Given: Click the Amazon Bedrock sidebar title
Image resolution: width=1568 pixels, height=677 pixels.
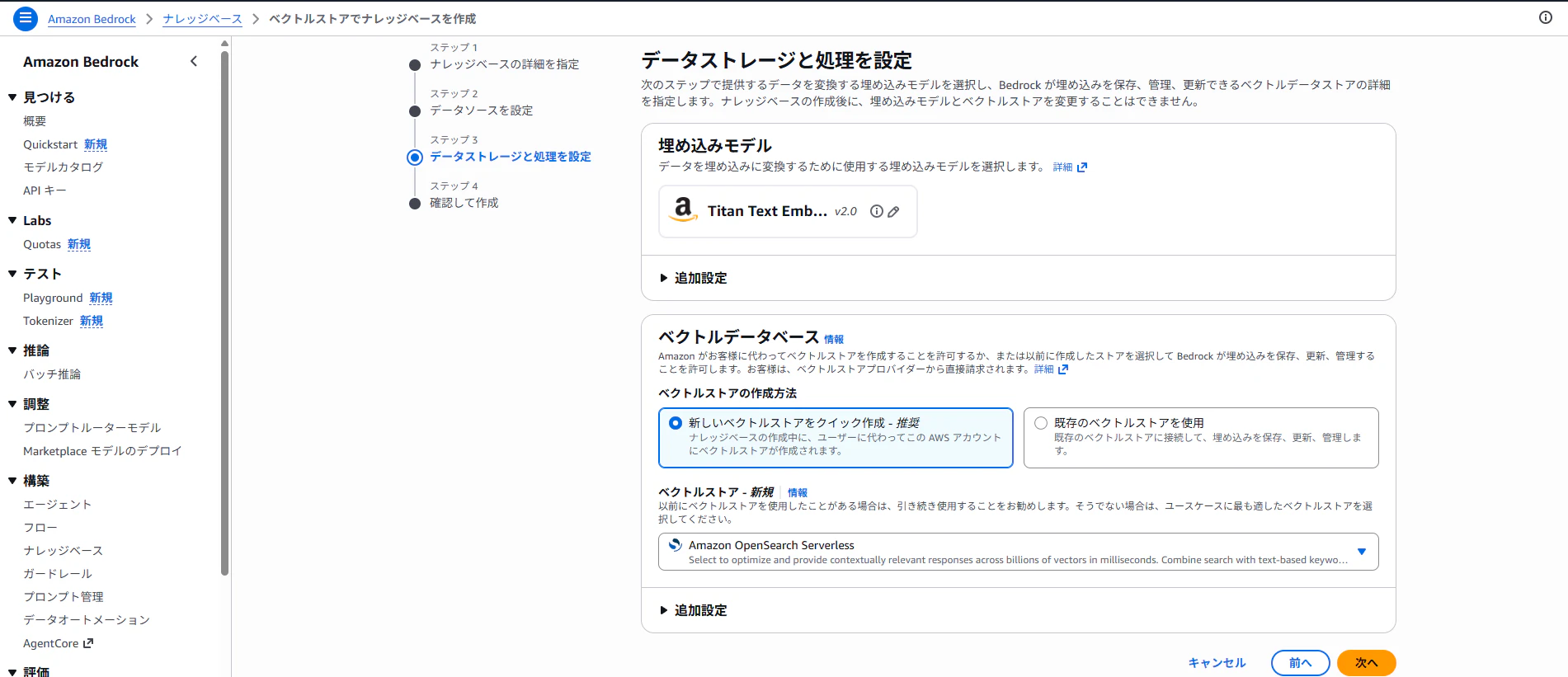Looking at the screenshot, I should (81, 62).
